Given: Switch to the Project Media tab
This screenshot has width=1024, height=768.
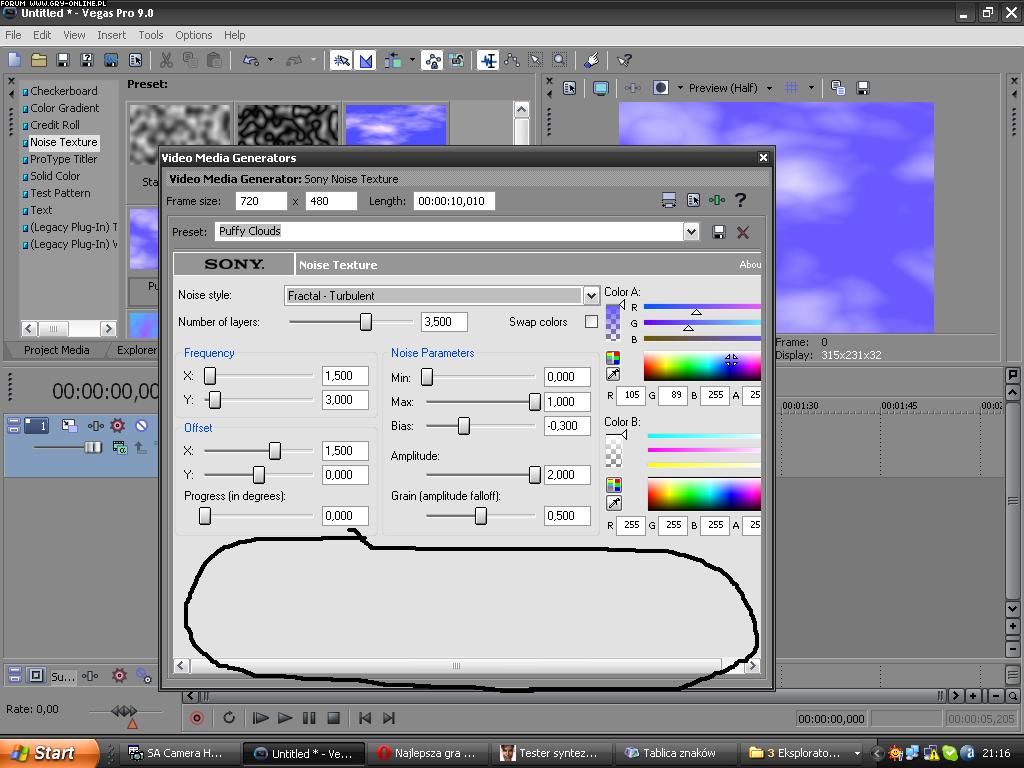Looking at the screenshot, I should (57, 350).
